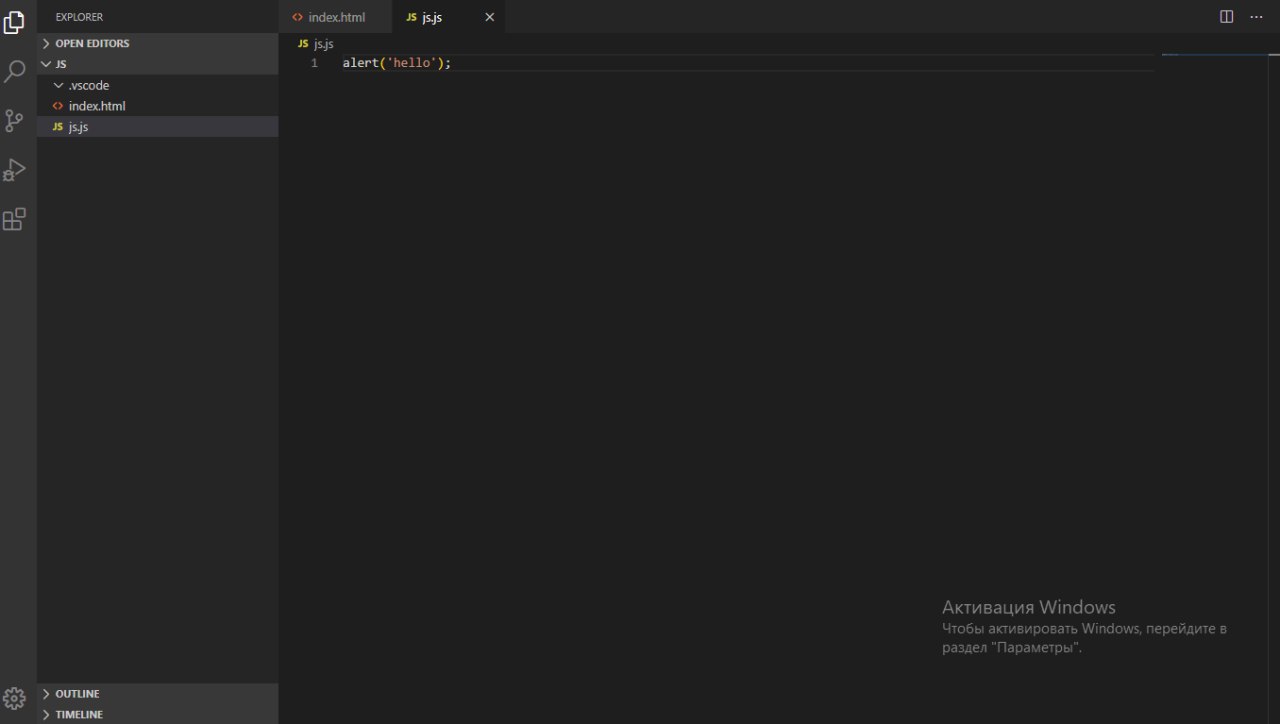Open the Run and Debug view
Viewport: 1280px width, 724px height.
tap(14, 170)
